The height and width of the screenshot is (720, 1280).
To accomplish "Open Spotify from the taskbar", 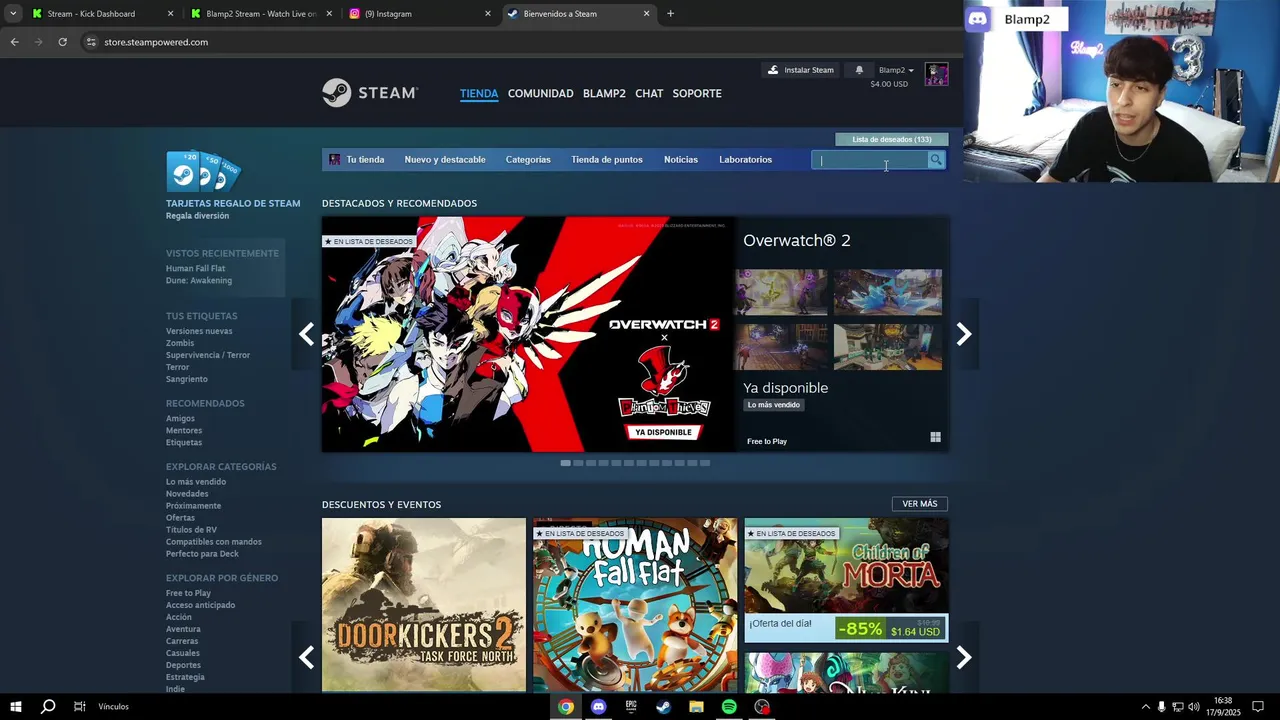I will click(x=729, y=707).
